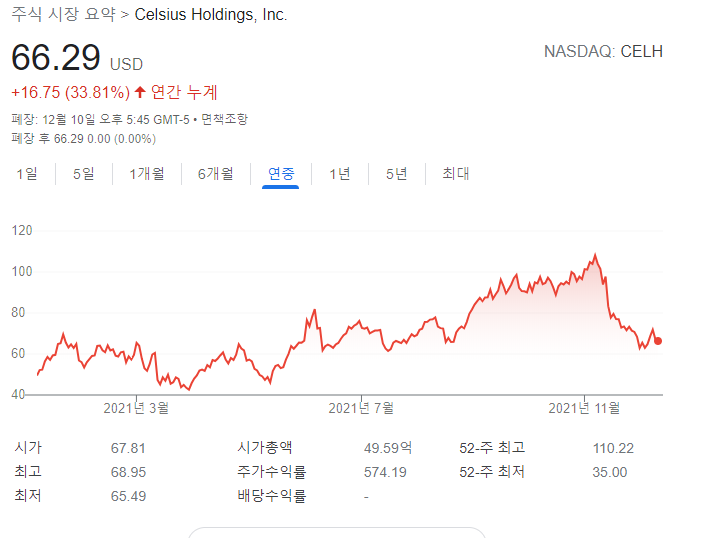Click the 최저 value 65.49
The height and width of the screenshot is (538, 706).
pyautogui.click(x=128, y=496)
